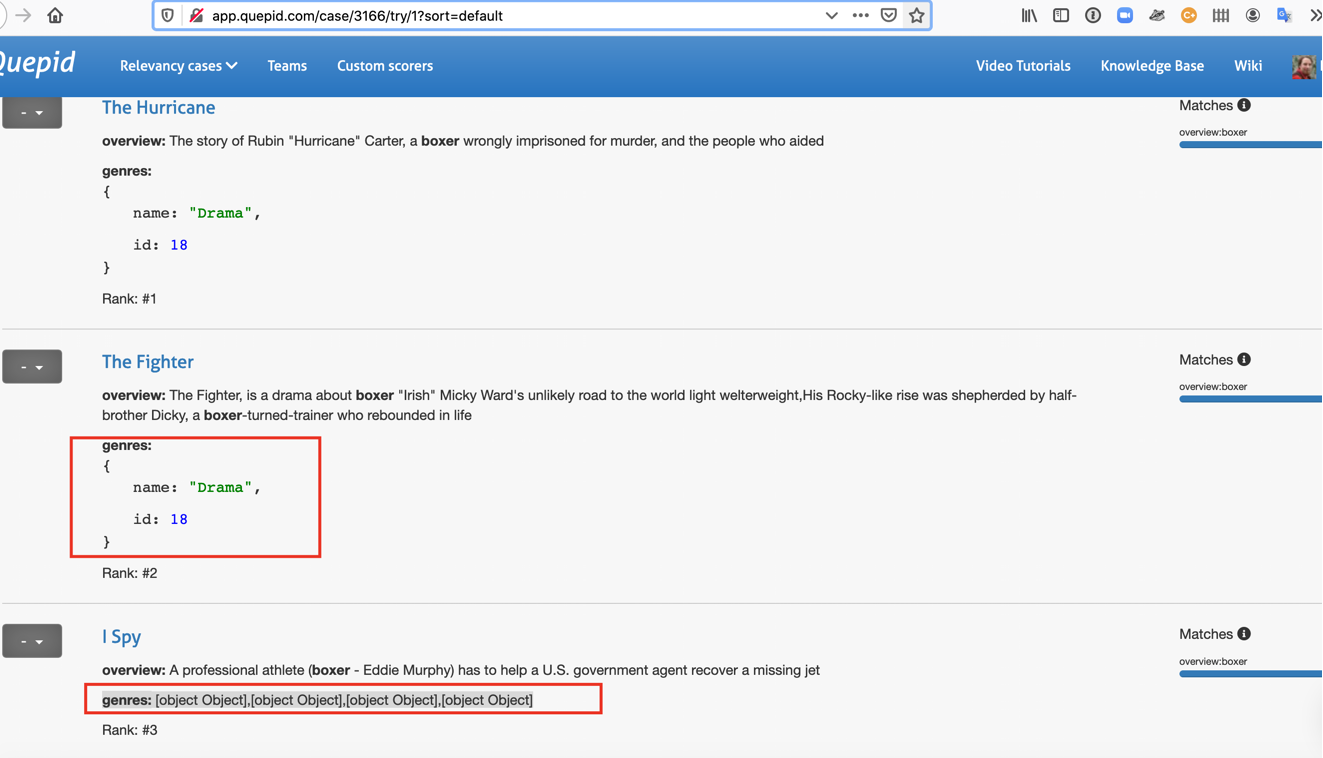Open The Fighter result link
Viewport: 1323px width, 758px height.
(148, 361)
